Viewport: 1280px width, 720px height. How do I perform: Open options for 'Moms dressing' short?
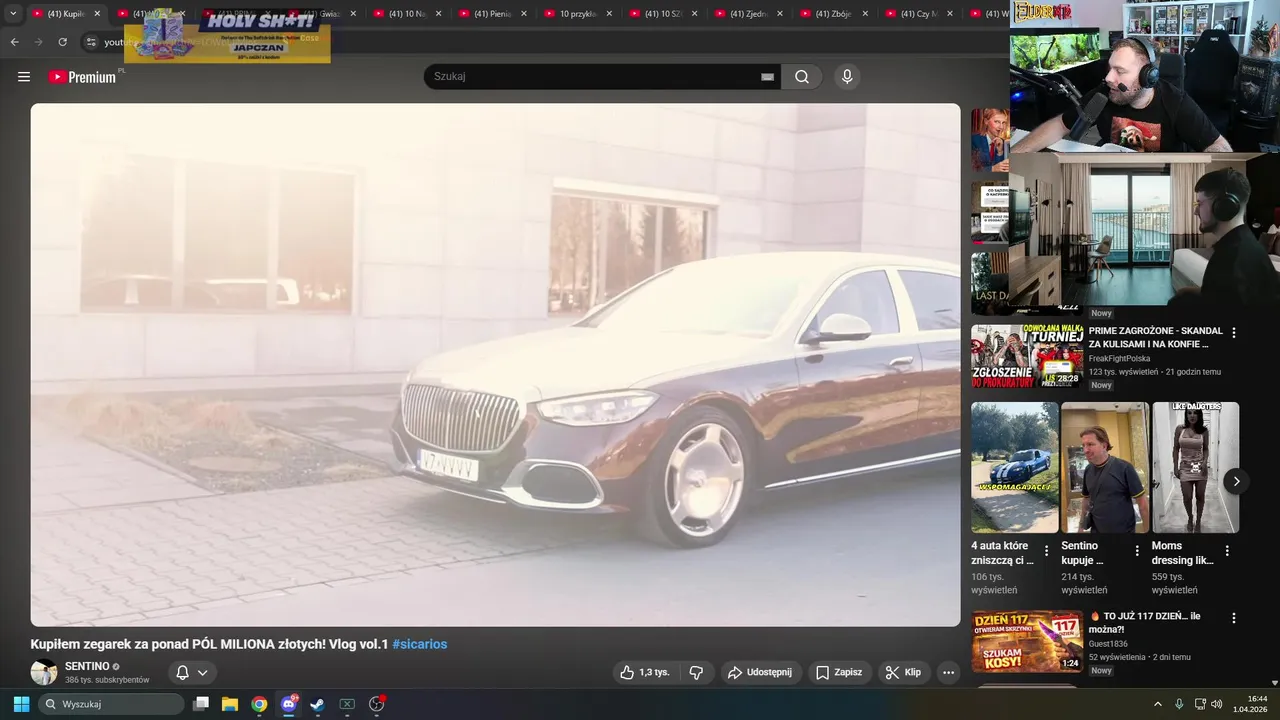click(x=1227, y=551)
